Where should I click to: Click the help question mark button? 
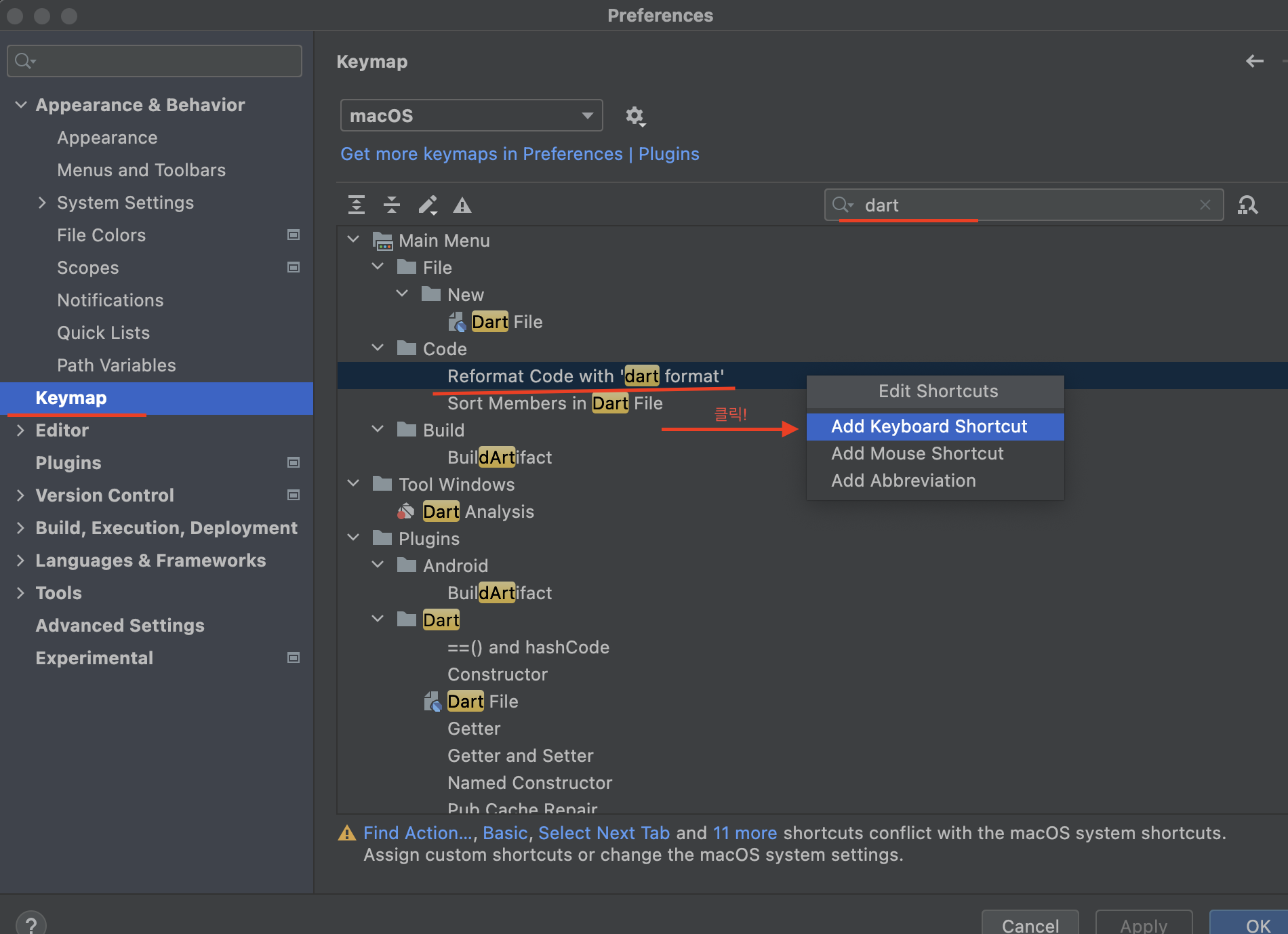[x=31, y=924]
